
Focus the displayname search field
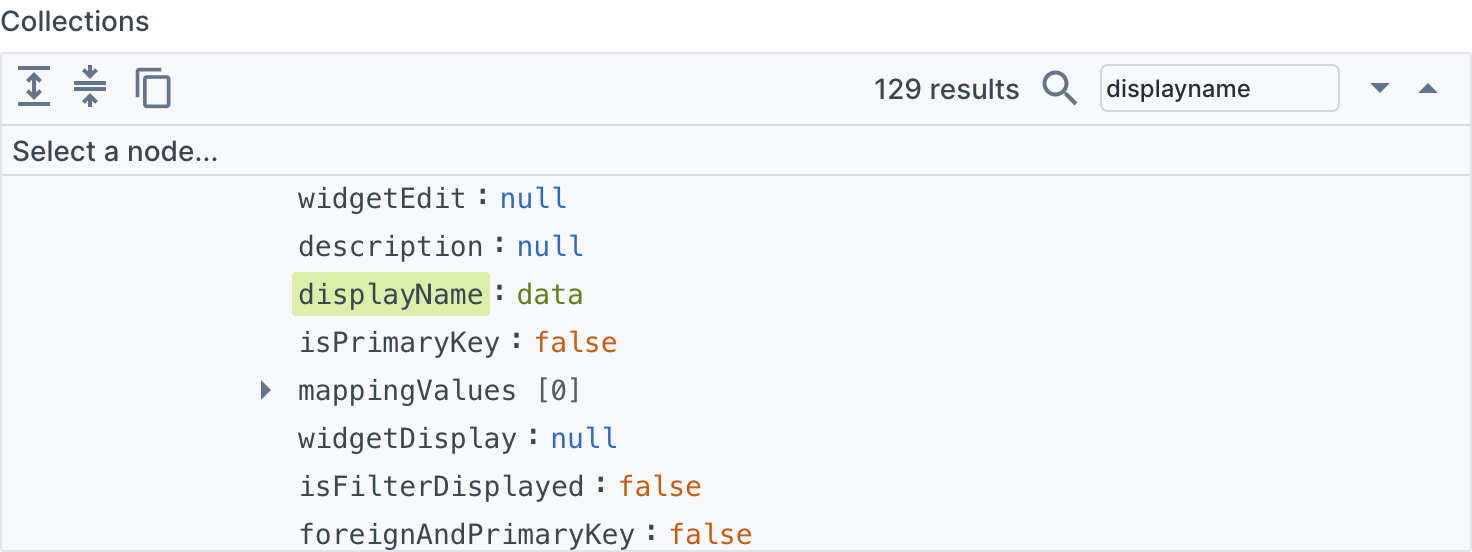(x=1219, y=88)
